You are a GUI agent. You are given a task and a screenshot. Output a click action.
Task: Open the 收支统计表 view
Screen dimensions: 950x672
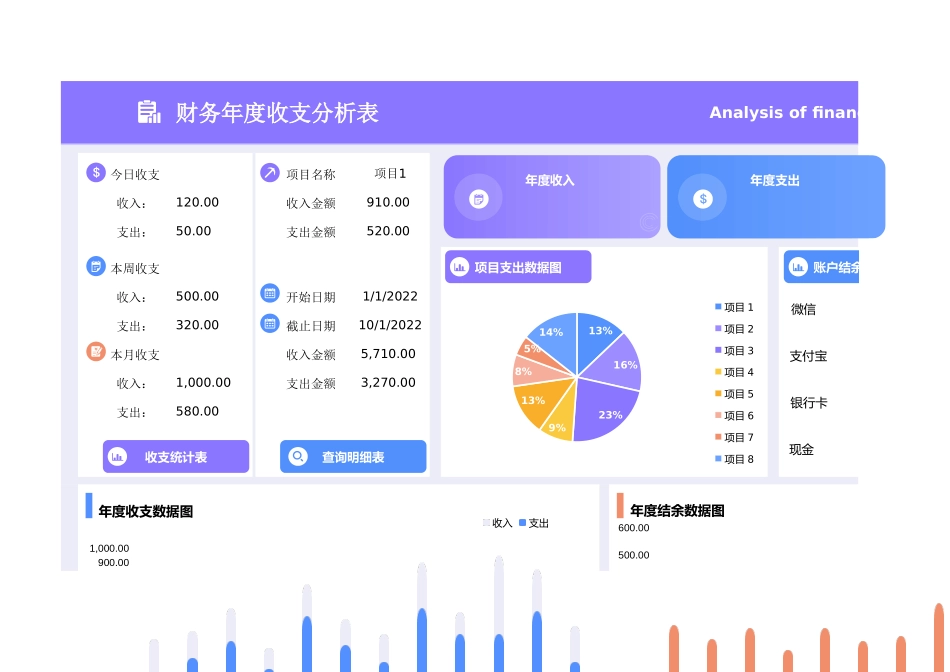[x=175, y=456]
